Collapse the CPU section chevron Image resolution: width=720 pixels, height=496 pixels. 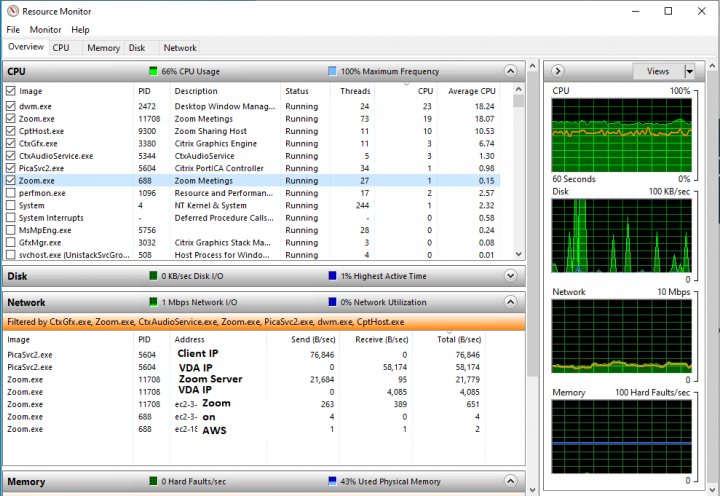coord(511,71)
